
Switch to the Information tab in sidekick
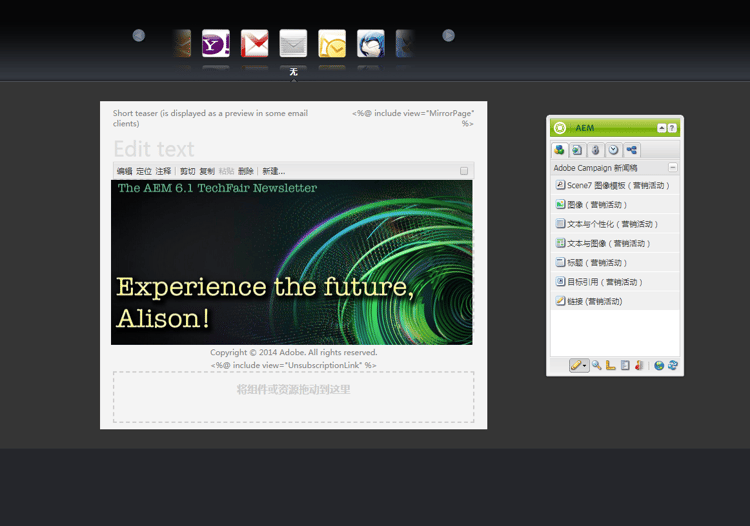pos(596,150)
